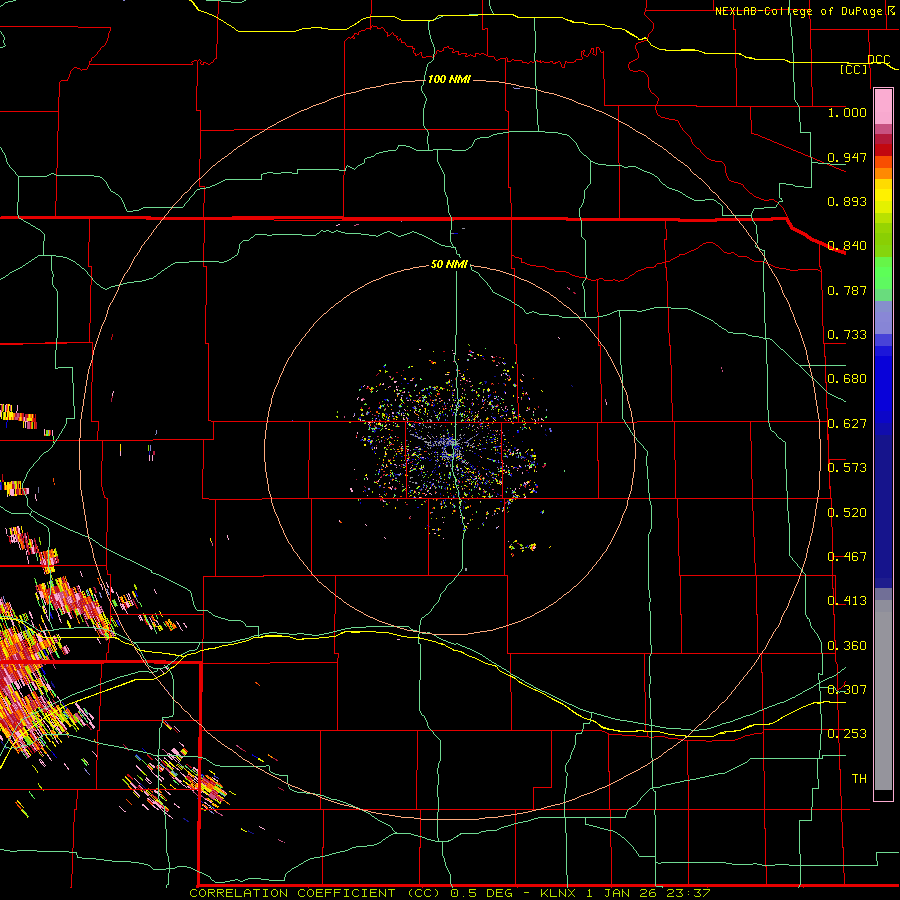Click the 0.627 color scale value
Viewport: 900px width, 900px height.
point(847,424)
